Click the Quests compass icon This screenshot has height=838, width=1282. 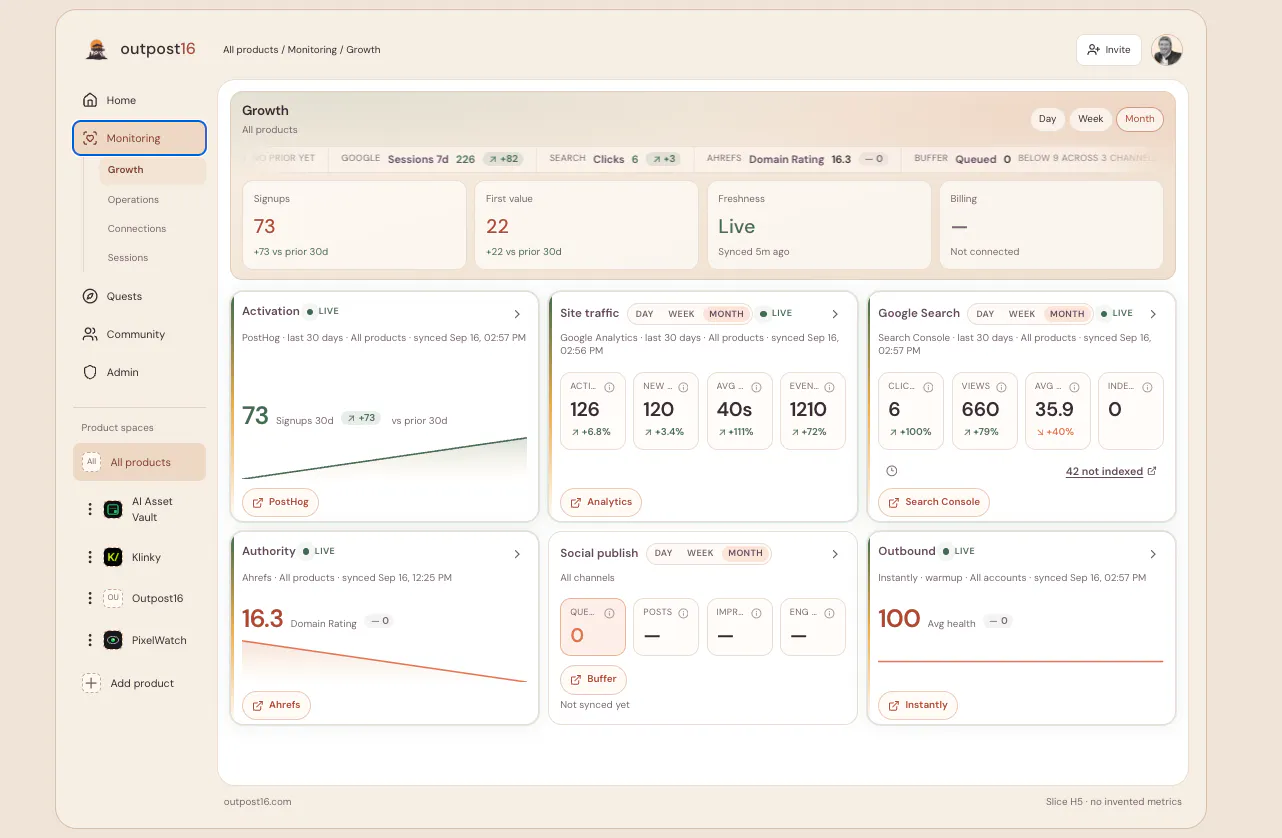point(90,296)
